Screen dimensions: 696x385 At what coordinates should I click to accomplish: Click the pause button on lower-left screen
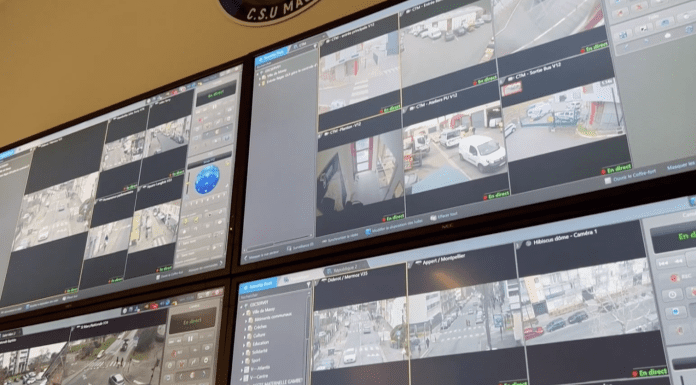click(191, 339)
